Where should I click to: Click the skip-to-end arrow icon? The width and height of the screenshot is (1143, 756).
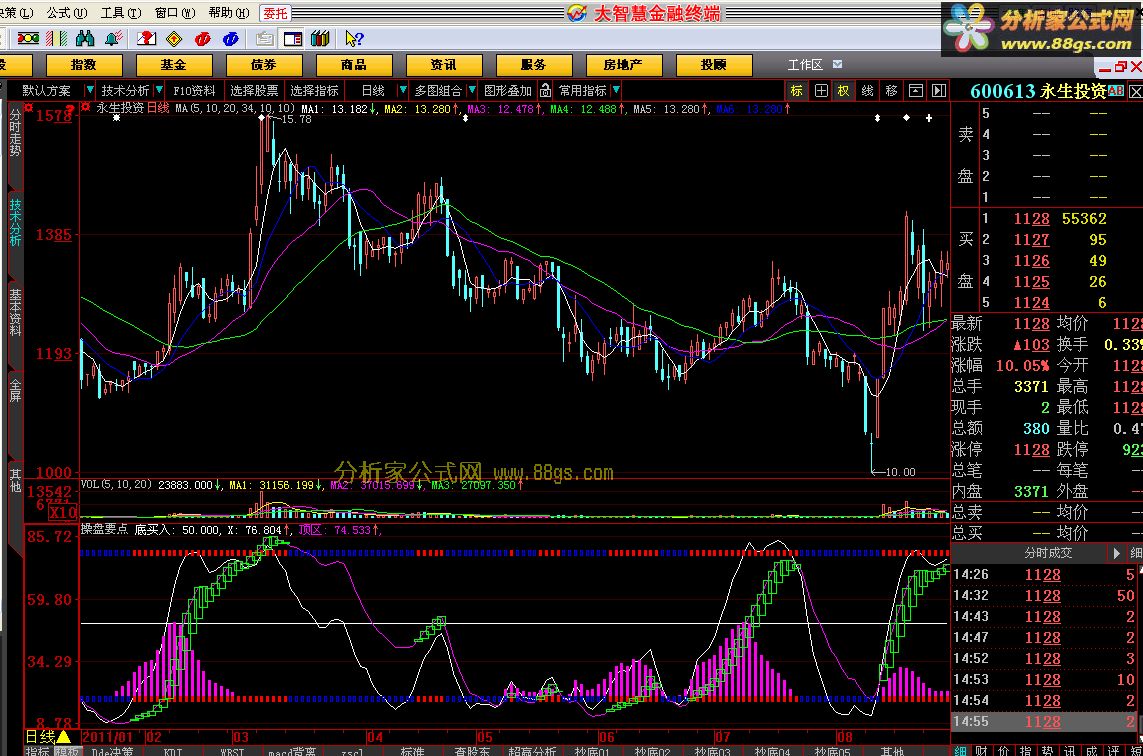[939, 90]
